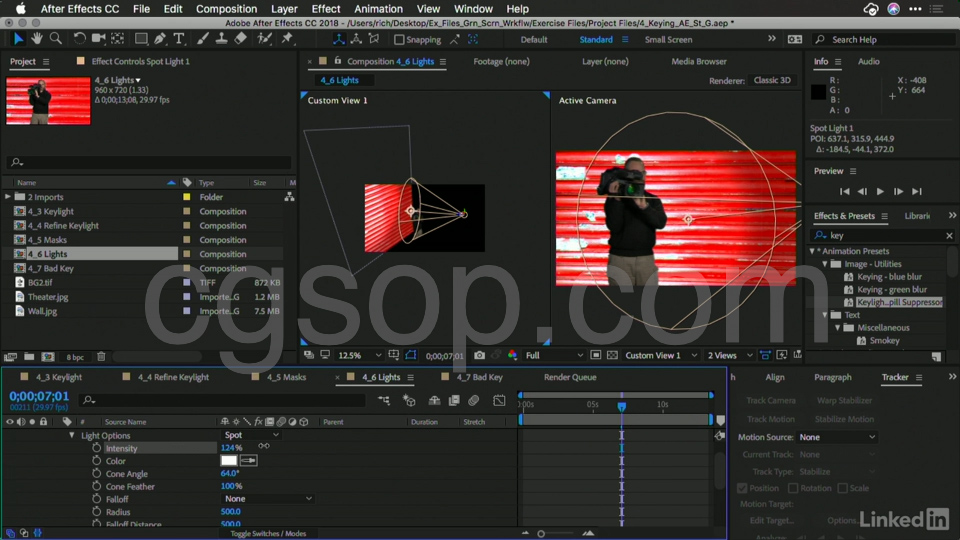
Task: Select the Clone Stamp tool
Action: (221, 39)
